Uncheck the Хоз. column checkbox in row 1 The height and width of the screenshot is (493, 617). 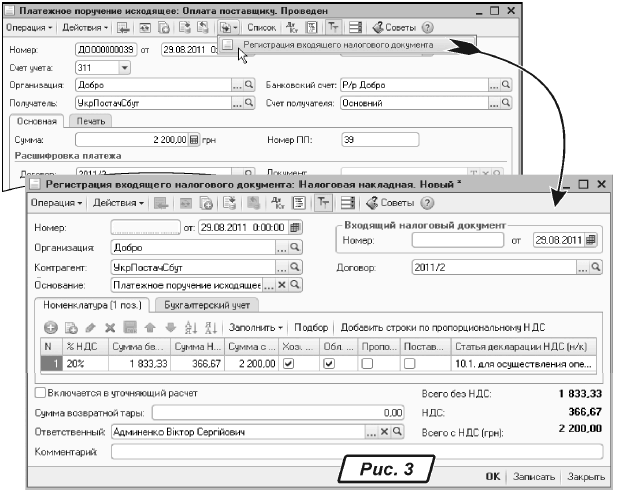pyautogui.click(x=288, y=364)
